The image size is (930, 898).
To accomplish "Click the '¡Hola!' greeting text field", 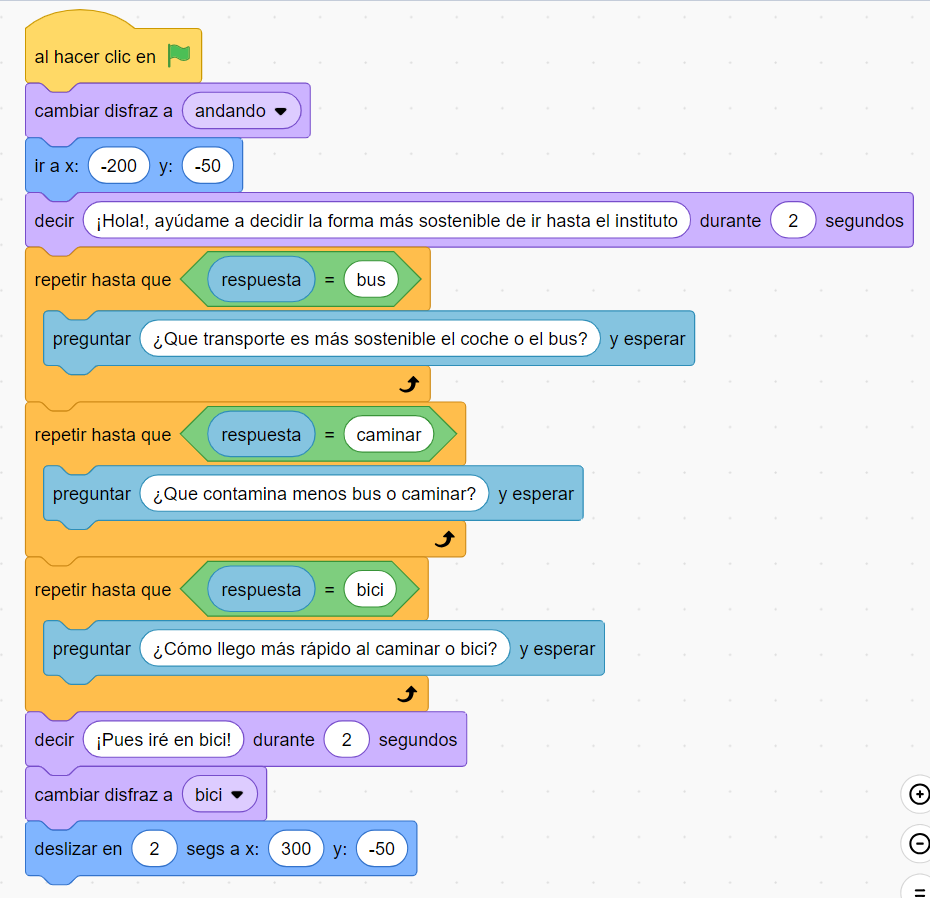I will coord(387,221).
